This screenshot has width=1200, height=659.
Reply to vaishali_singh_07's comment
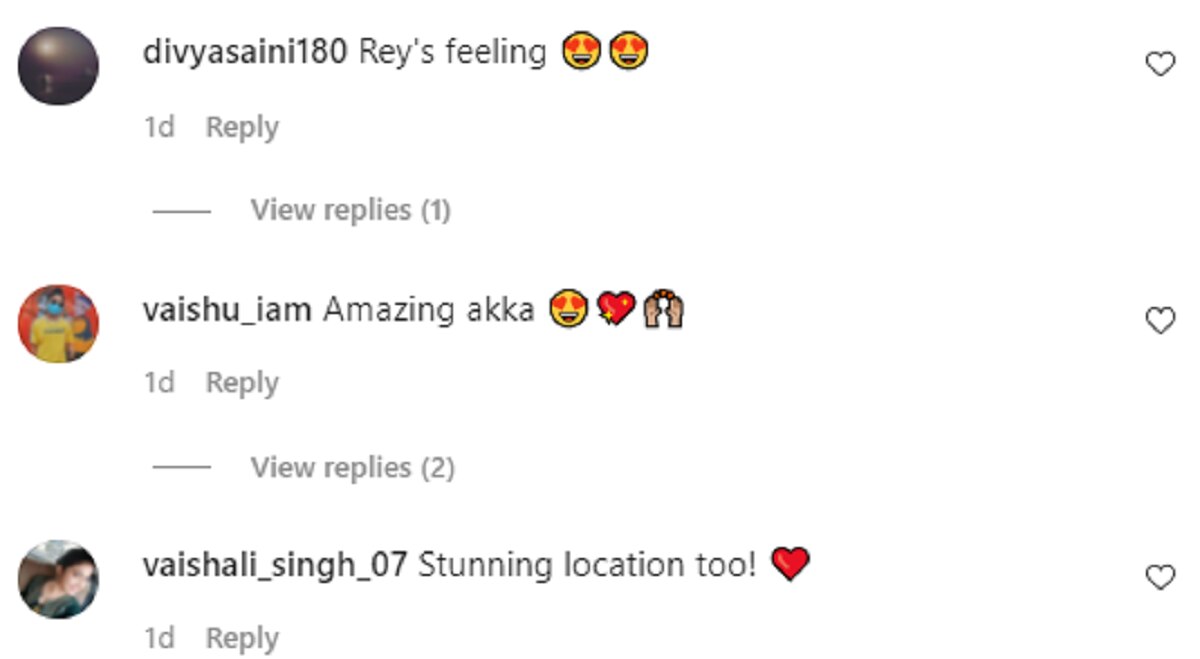pyautogui.click(x=242, y=639)
